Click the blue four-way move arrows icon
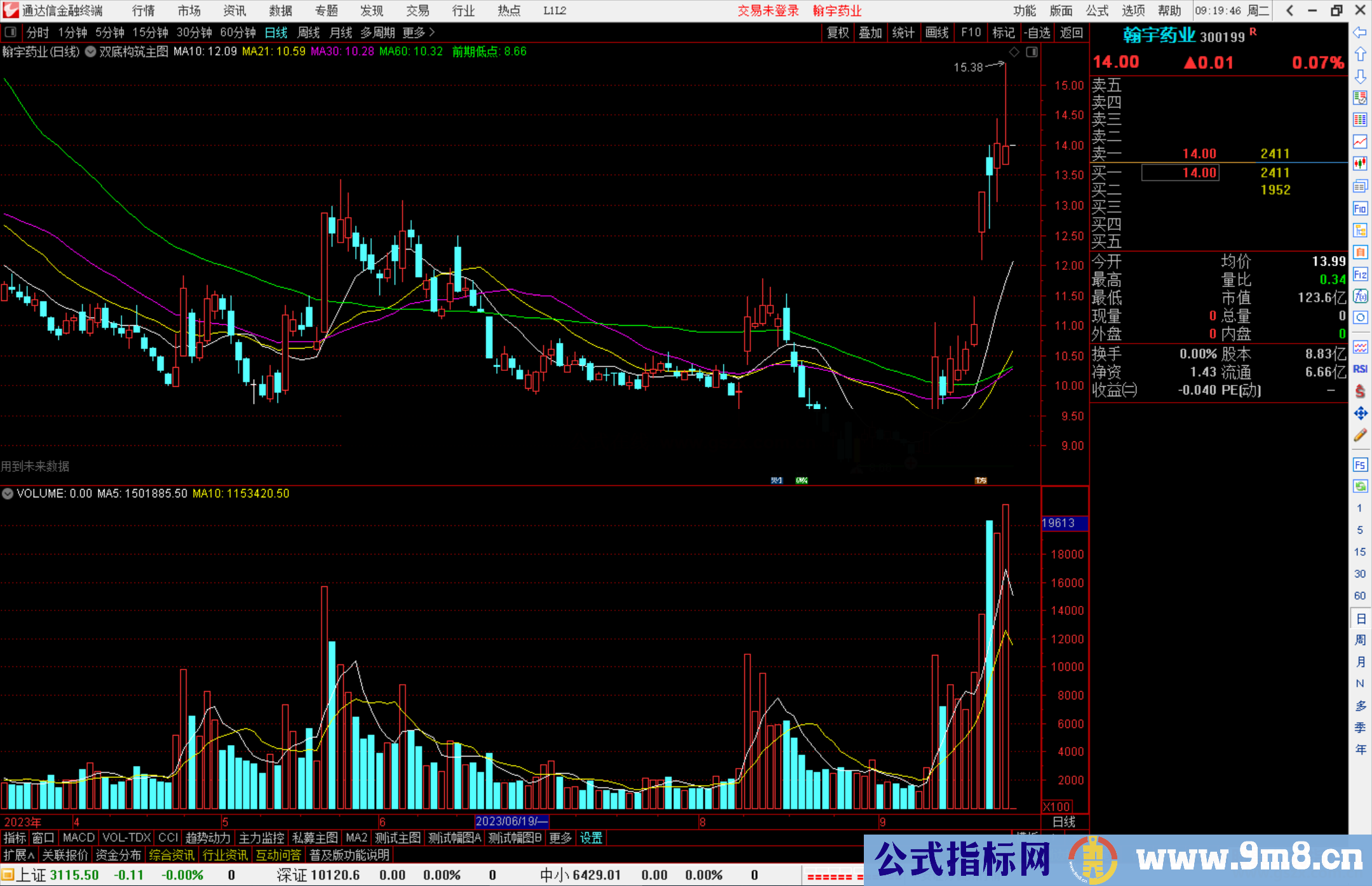 1360,413
